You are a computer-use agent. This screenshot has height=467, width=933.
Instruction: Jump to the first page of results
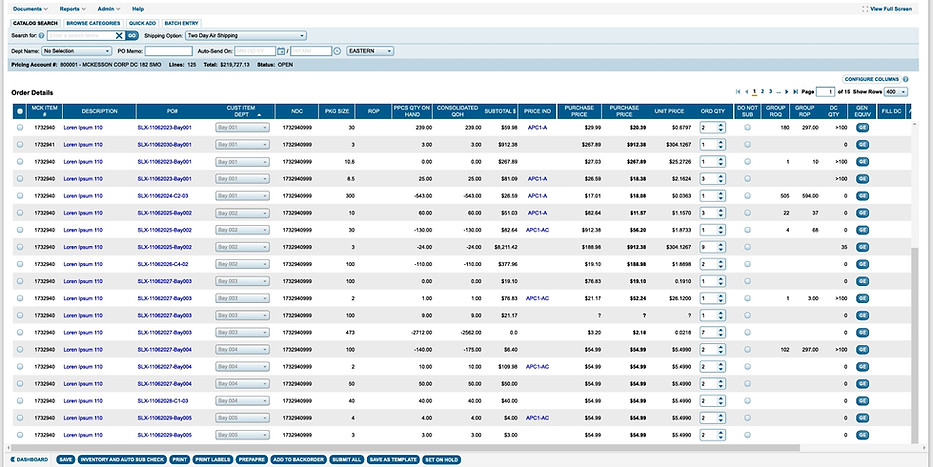(738, 92)
